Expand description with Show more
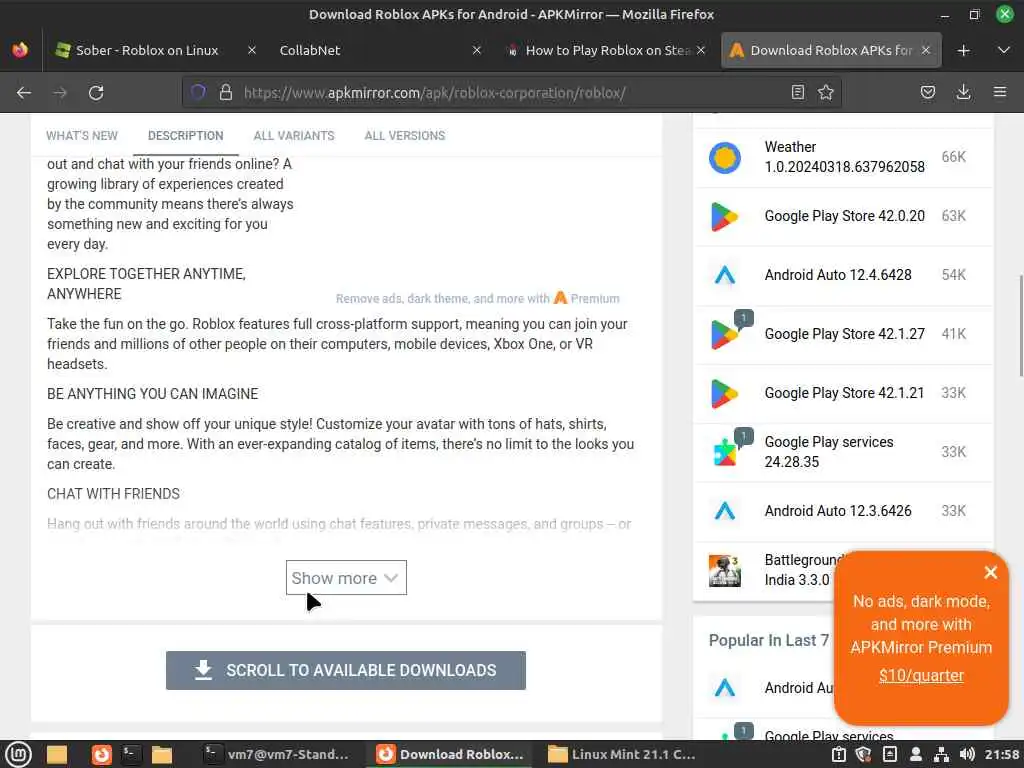The height and width of the screenshot is (768, 1024). [x=346, y=578]
